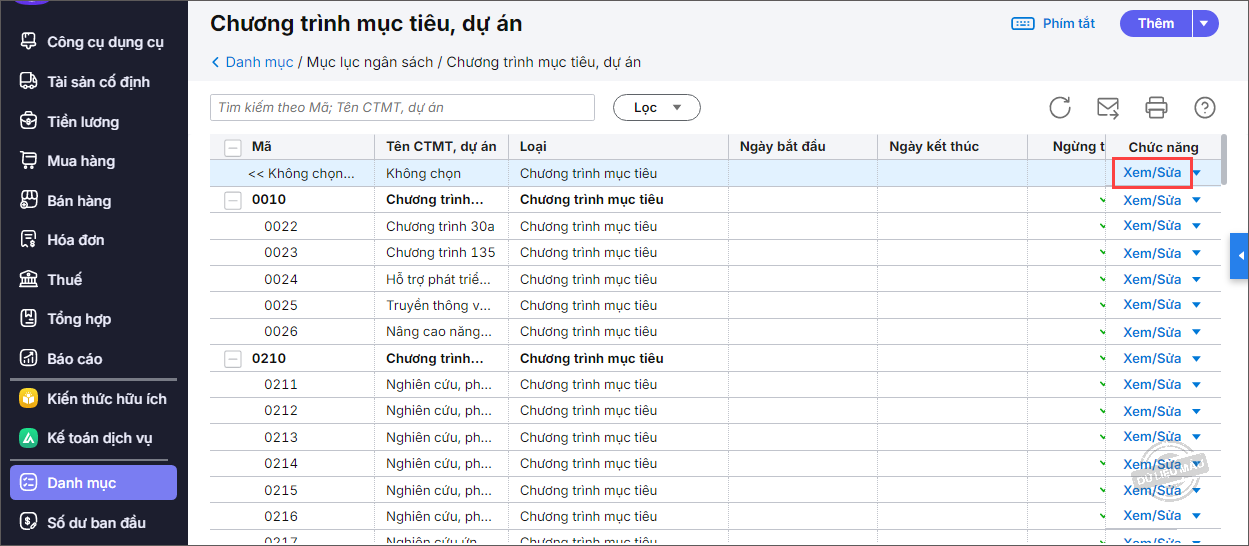This screenshot has height=546, width=1249.
Task: Click the Thêm button
Action: tap(1155, 24)
